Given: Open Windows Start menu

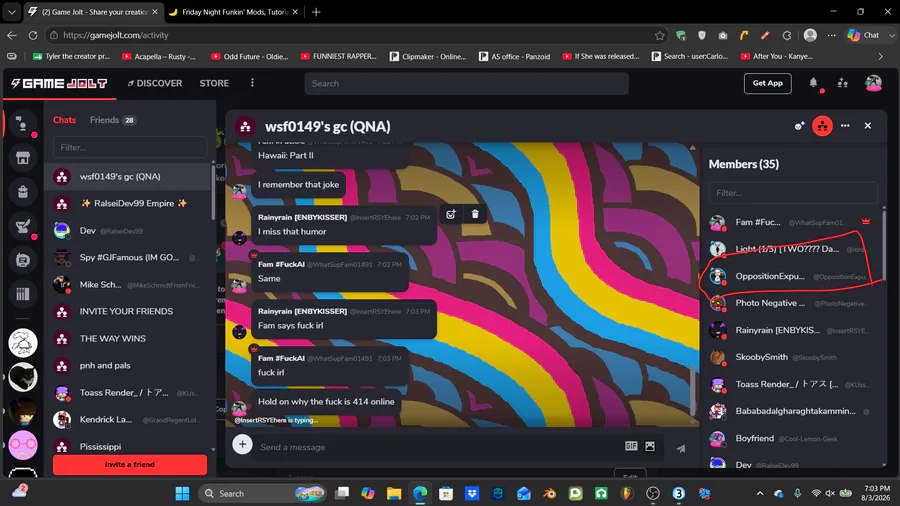Looking at the screenshot, I should point(182,493).
